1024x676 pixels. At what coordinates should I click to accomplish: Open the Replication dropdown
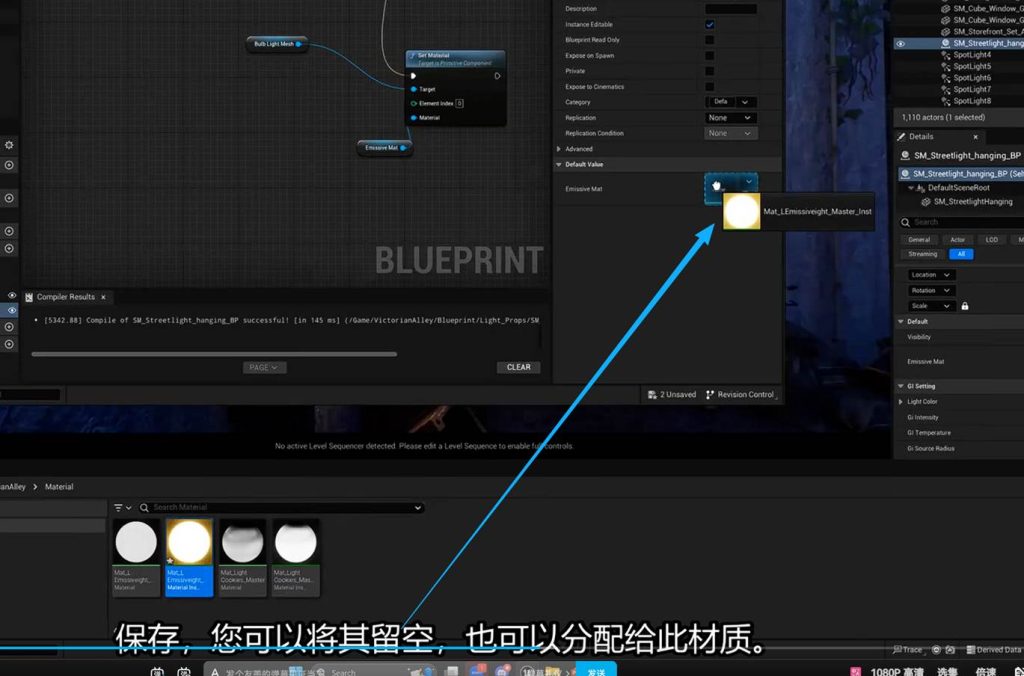tap(731, 118)
